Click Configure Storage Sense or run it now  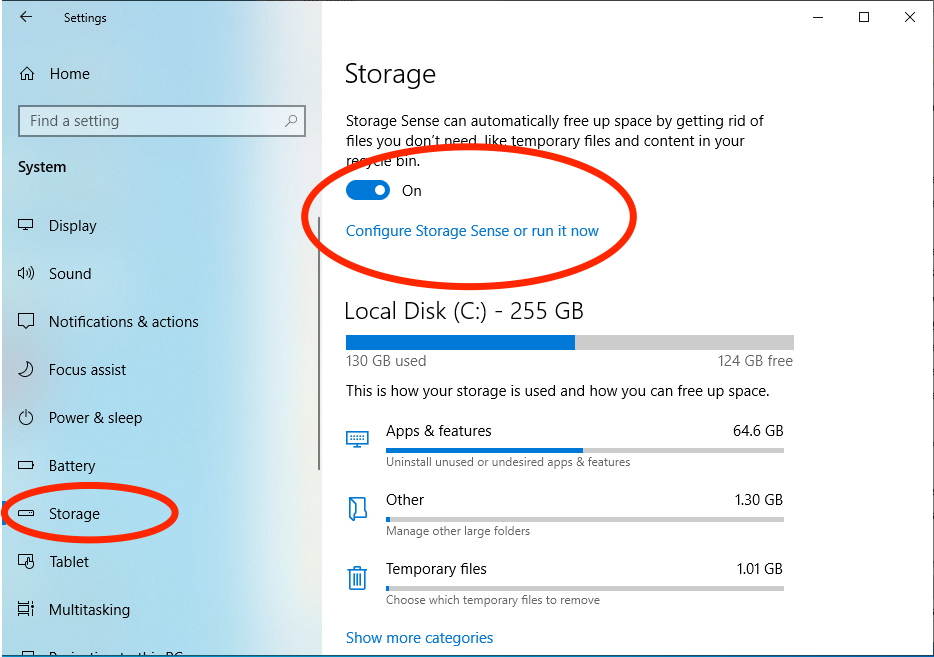click(x=472, y=231)
